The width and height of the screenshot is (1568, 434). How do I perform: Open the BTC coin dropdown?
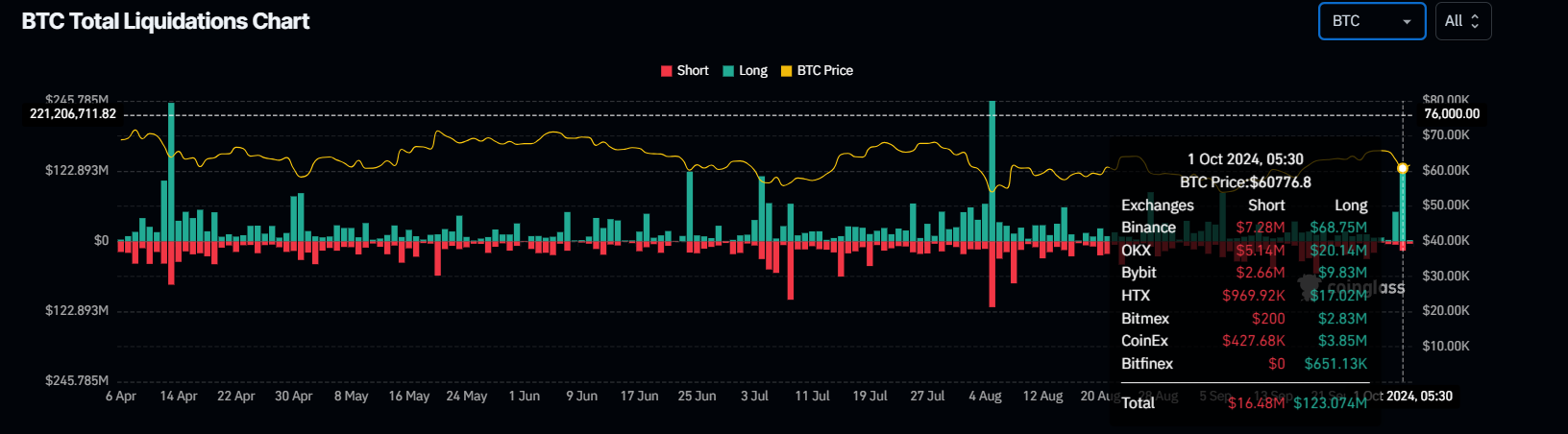tap(1371, 21)
